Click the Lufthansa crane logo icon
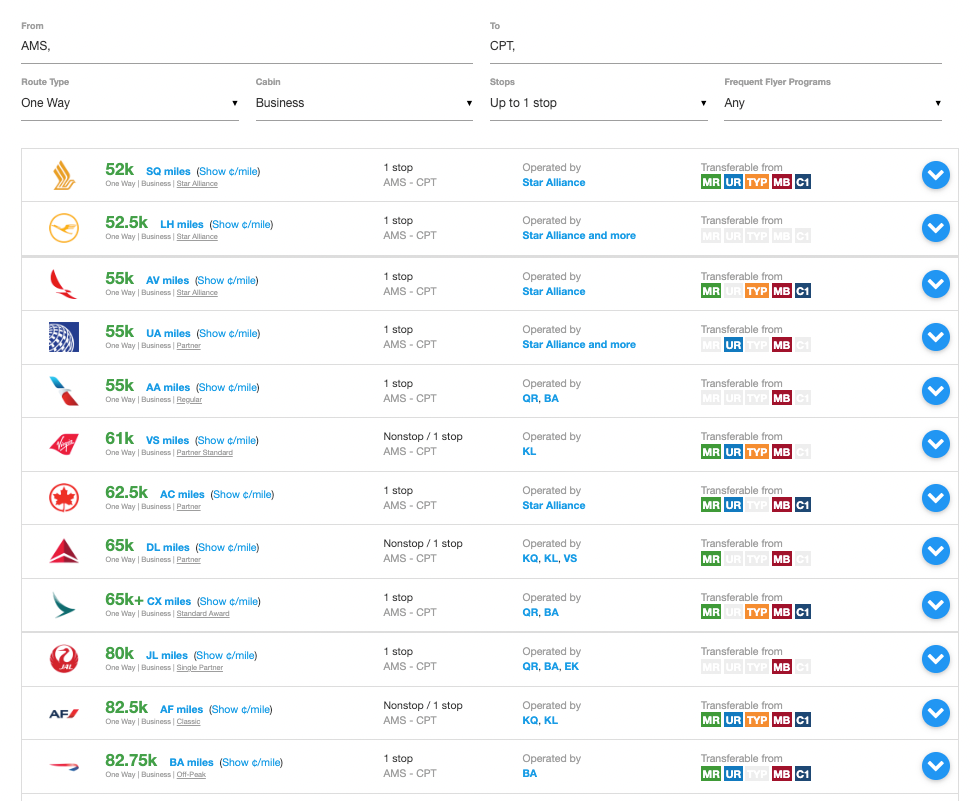The image size is (970, 801). coord(64,228)
